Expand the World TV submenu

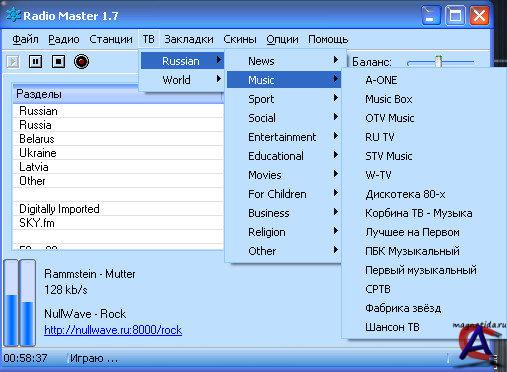click(182, 80)
